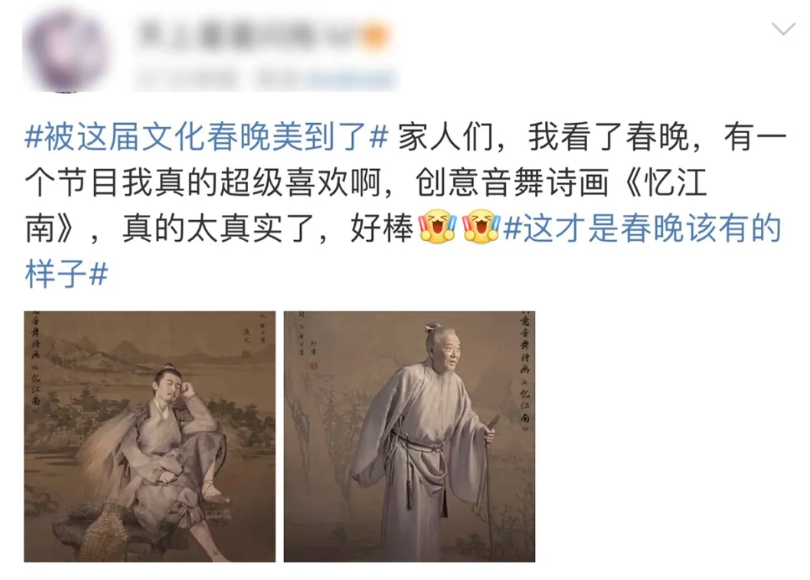Open the blurred username next to avatar

click(x=248, y=36)
